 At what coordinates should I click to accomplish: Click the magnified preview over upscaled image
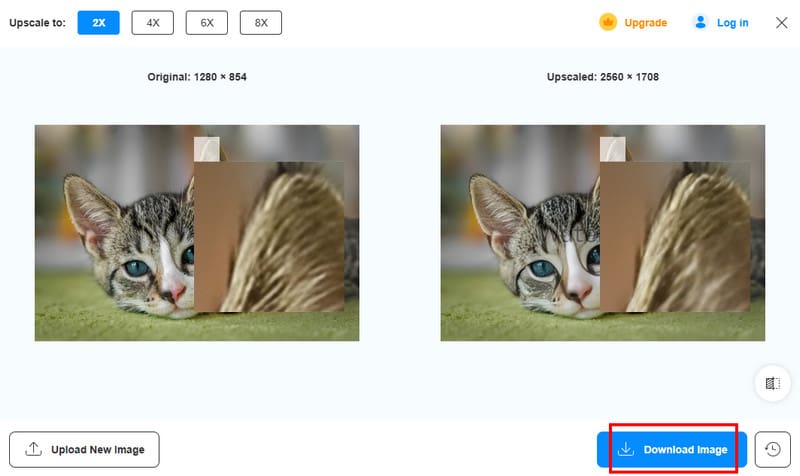[673, 235]
